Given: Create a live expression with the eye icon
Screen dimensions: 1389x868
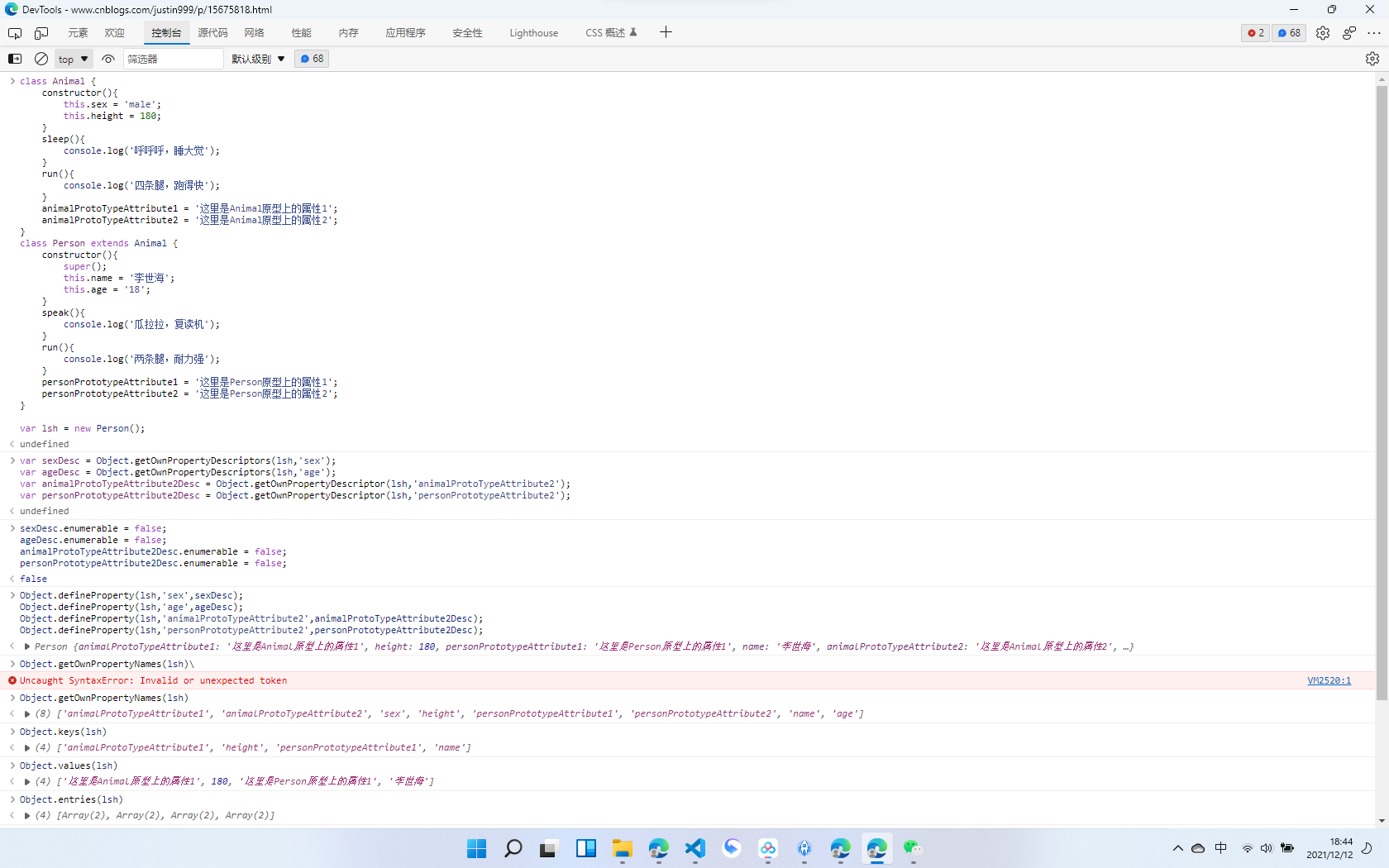Looking at the screenshot, I should pos(108,59).
